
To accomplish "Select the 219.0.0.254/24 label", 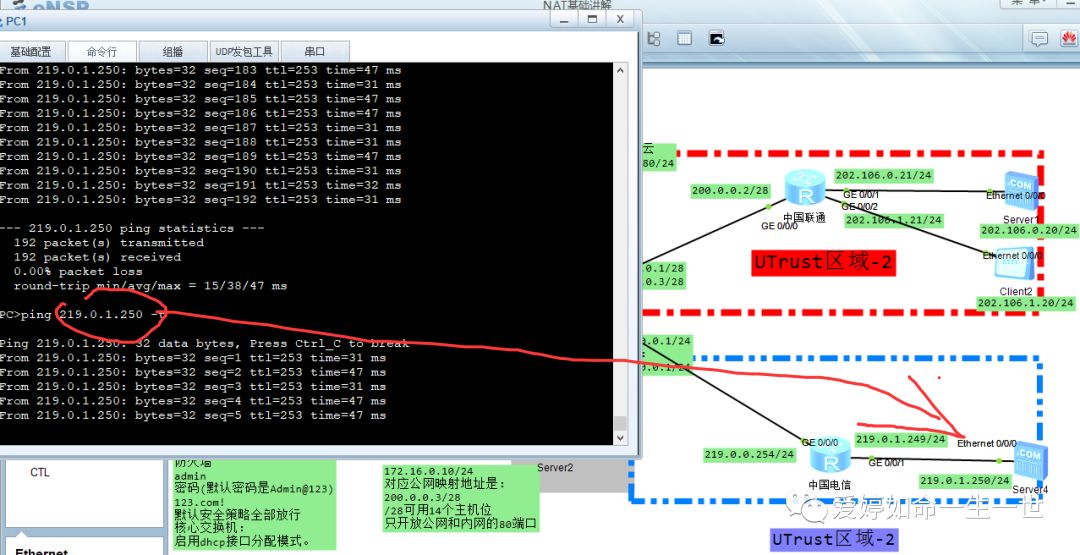I will [749, 454].
